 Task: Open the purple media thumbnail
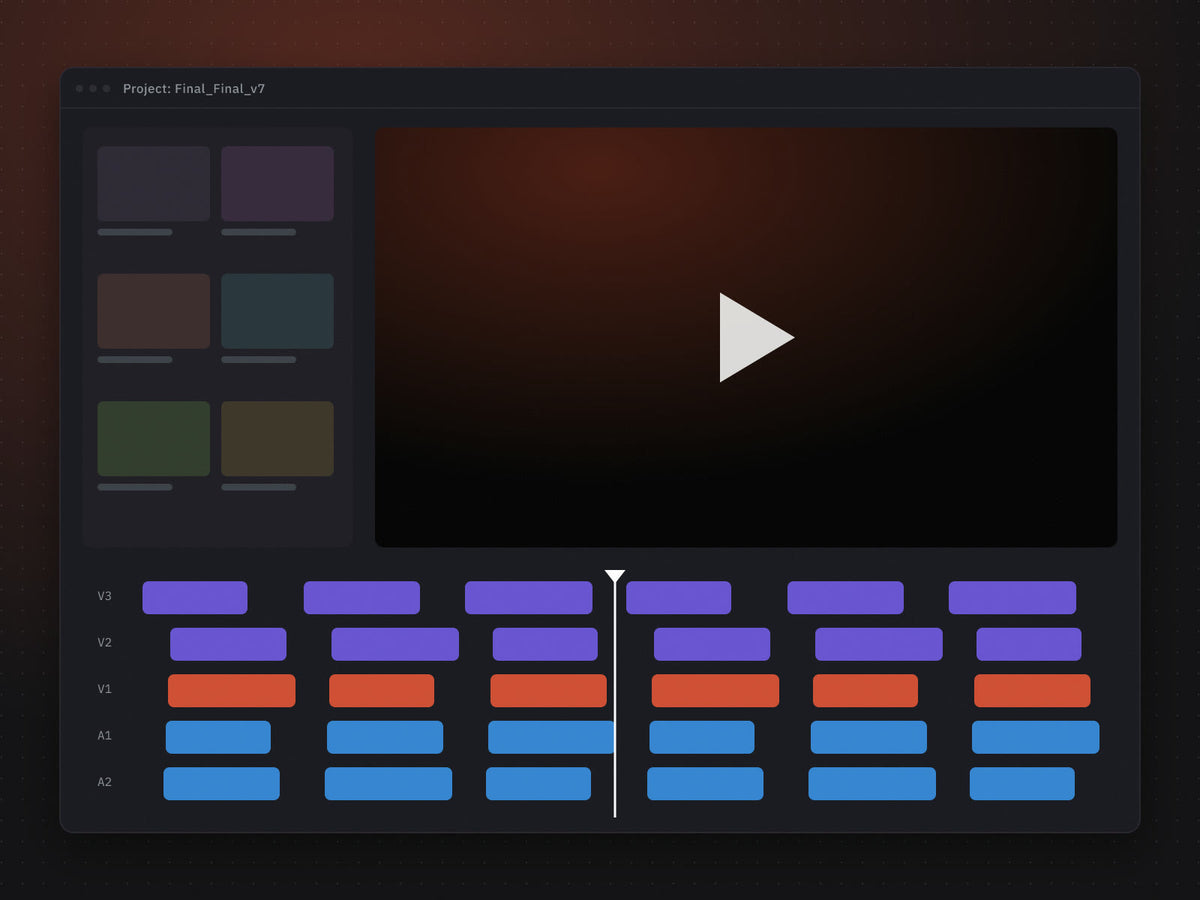point(277,184)
